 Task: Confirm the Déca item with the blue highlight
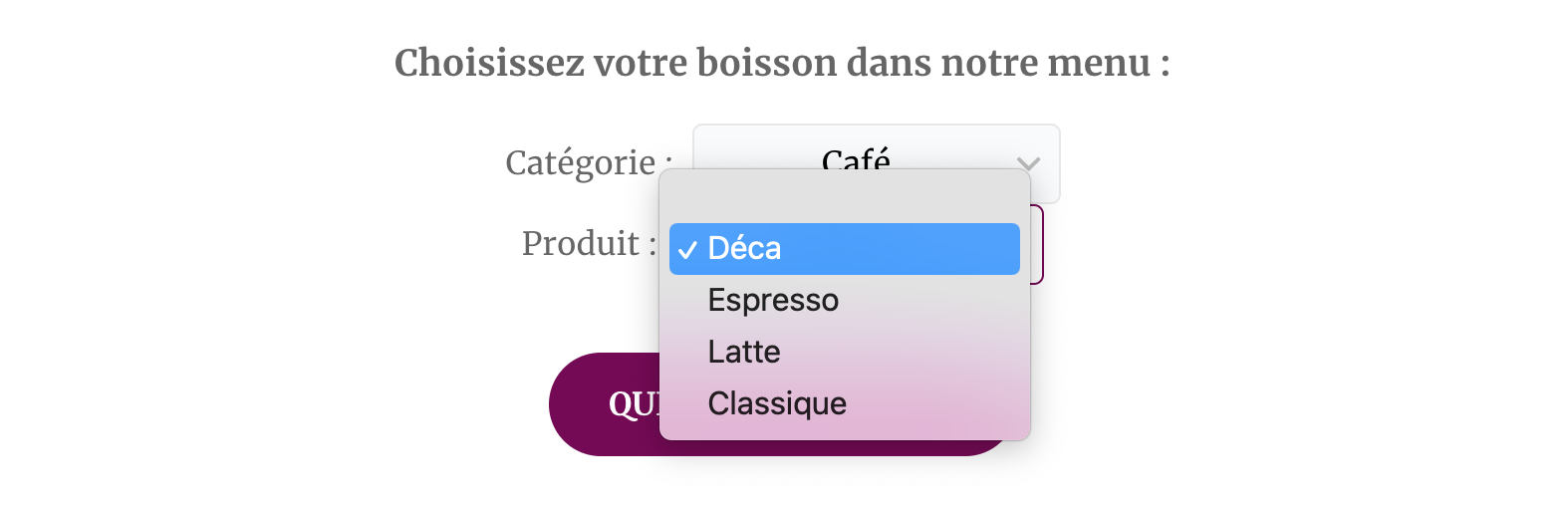pyautogui.click(x=845, y=248)
